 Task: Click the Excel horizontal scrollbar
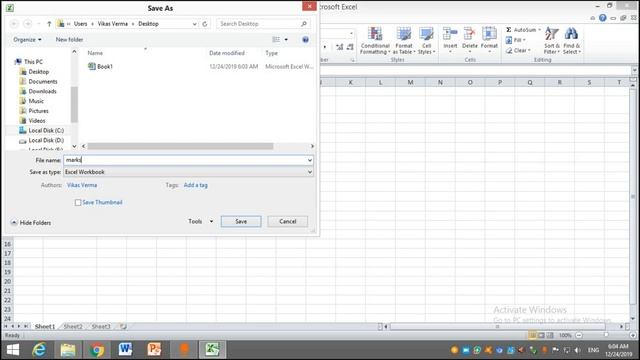498,327
